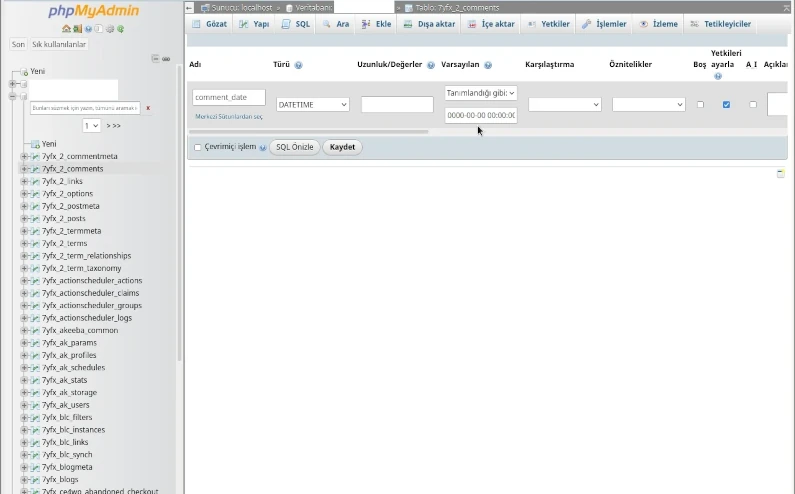Expand the 7yfx_2_posts table node
Image resolution: width=795 pixels, height=494 pixels.
(24, 218)
